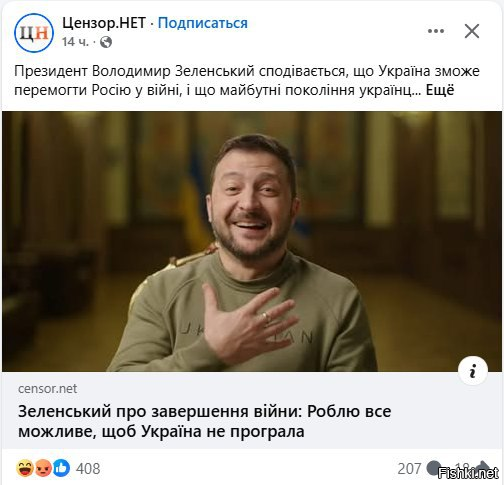Image resolution: width=504 pixels, height=485 pixels.
Task: Click the 14 ч. post timestamp
Action: 76,42
